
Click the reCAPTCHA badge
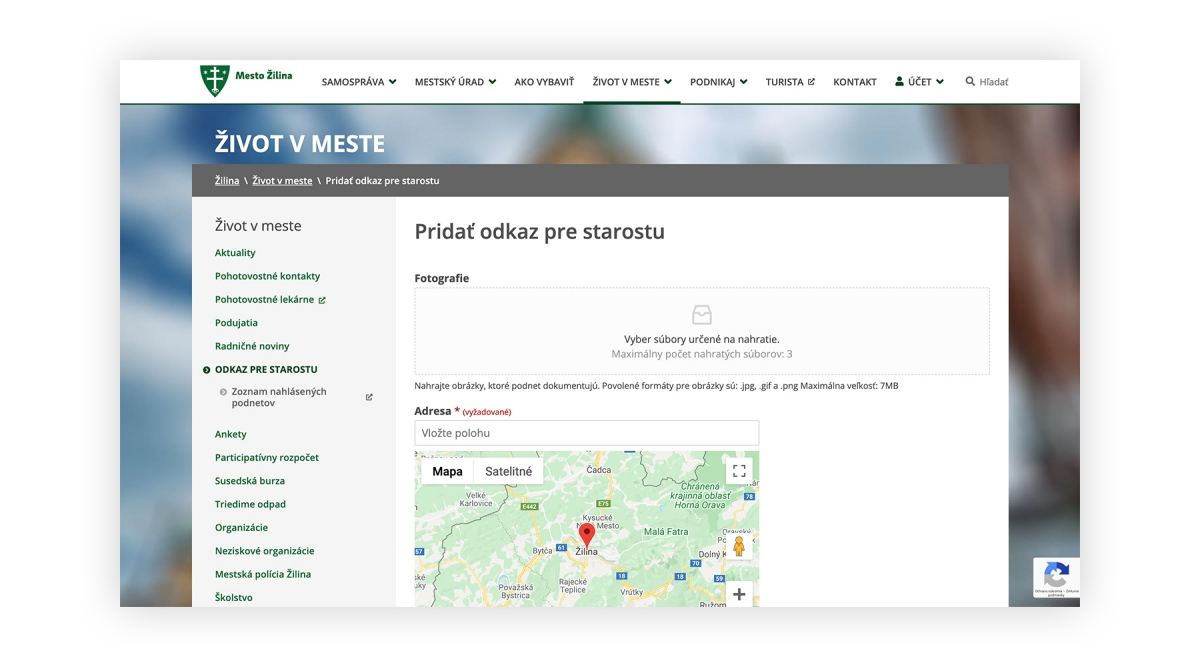(1056, 578)
